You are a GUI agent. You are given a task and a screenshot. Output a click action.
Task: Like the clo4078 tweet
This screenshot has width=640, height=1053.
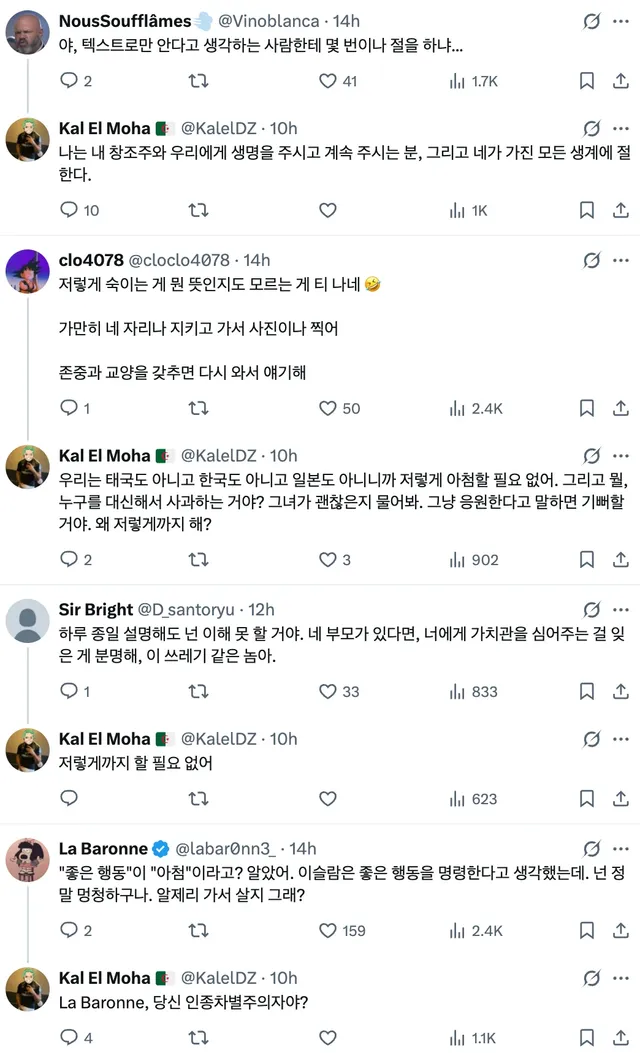tap(328, 408)
